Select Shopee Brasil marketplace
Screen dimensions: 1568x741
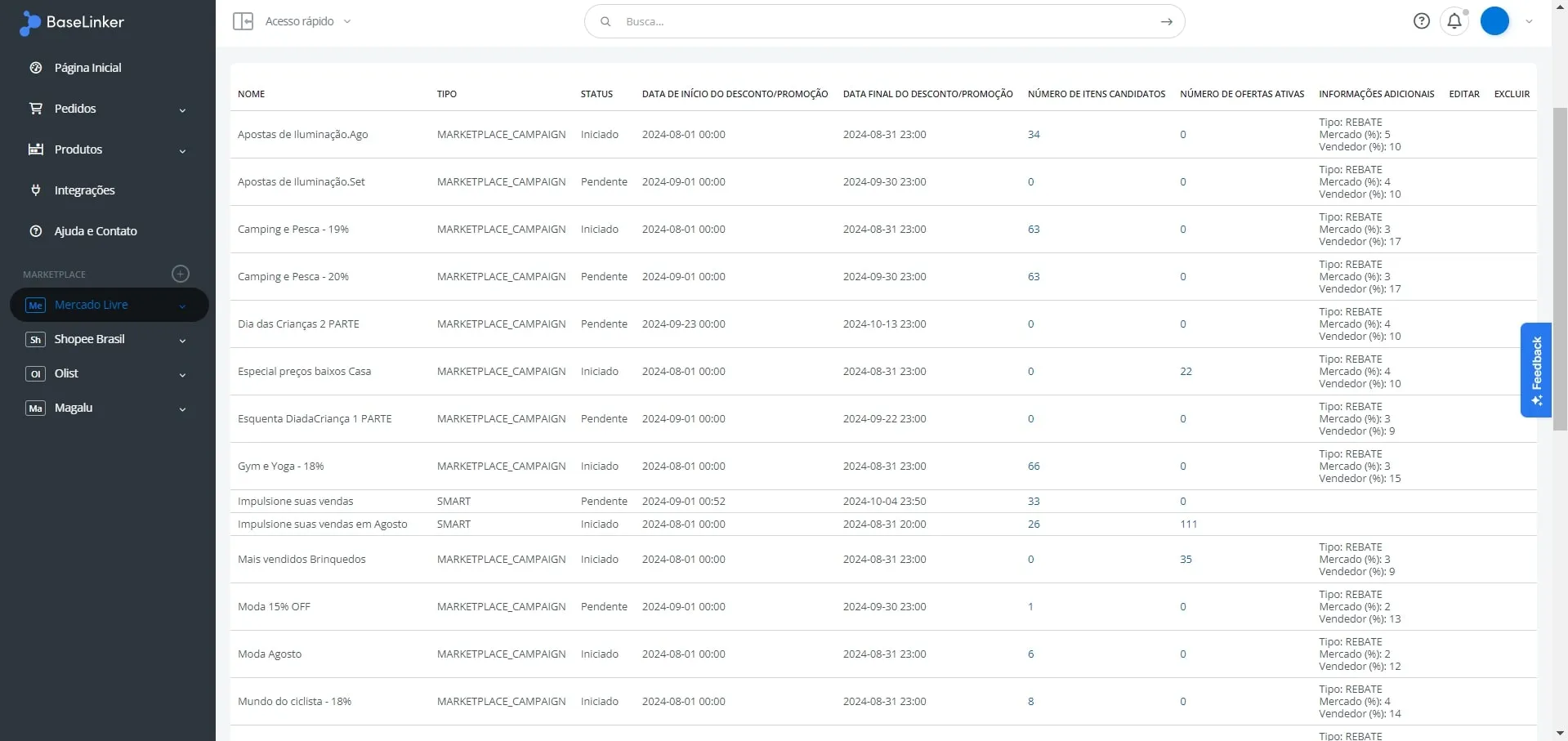[x=89, y=339]
